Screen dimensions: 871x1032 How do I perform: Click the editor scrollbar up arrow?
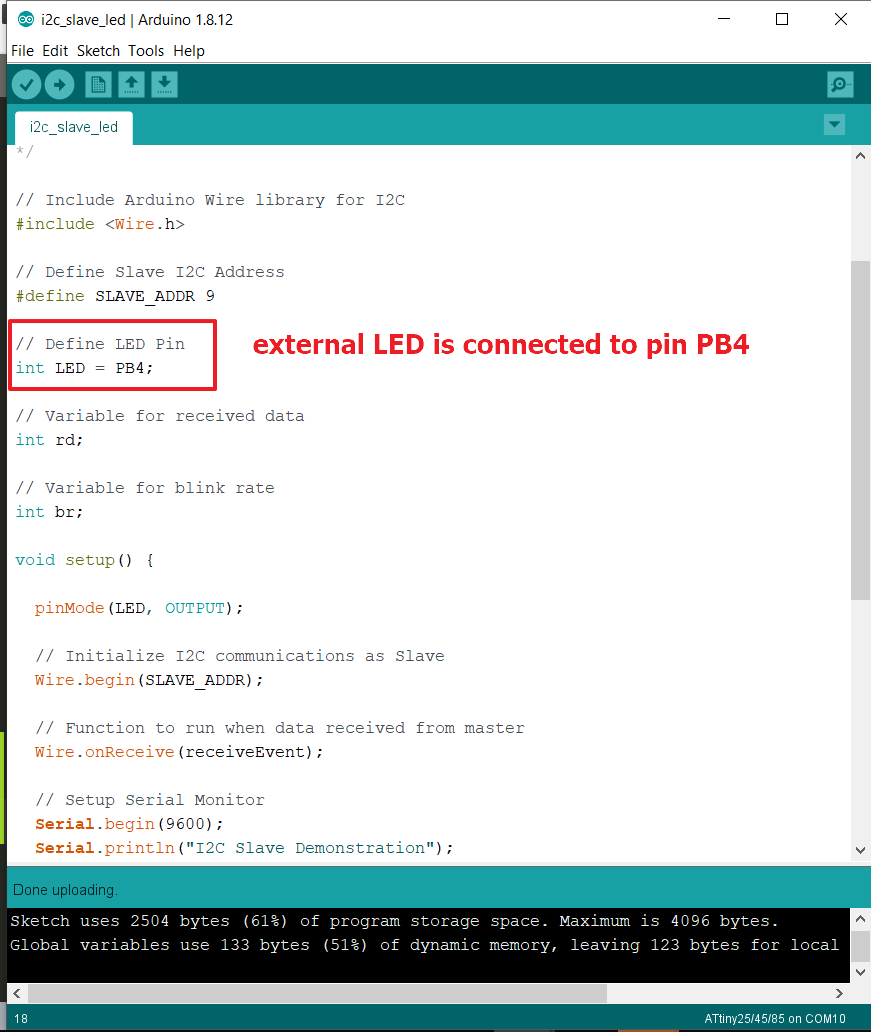tap(860, 156)
